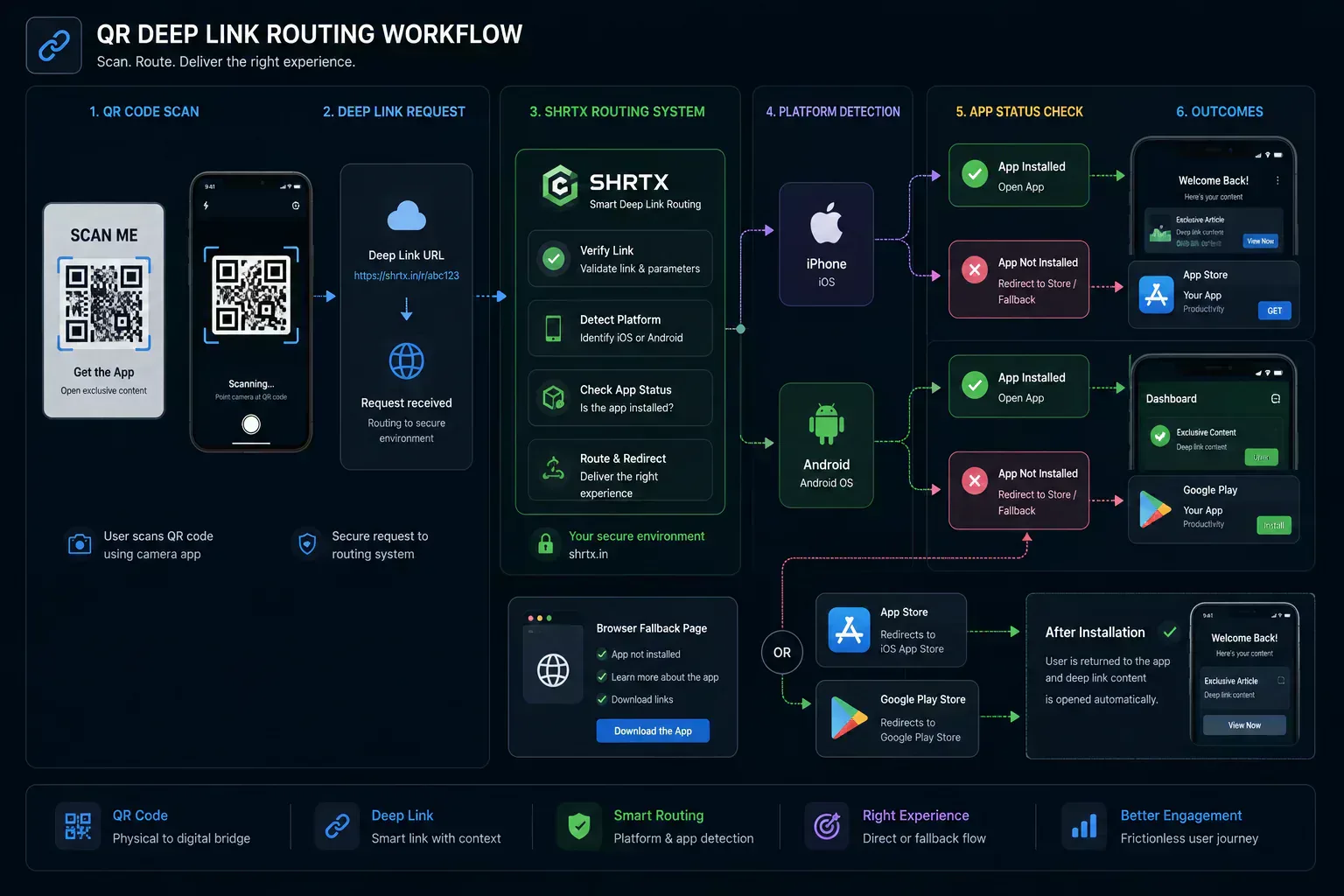Click the globe icon in Browser Fallback Page
Screen dimensions: 1344x896
[x=553, y=670]
